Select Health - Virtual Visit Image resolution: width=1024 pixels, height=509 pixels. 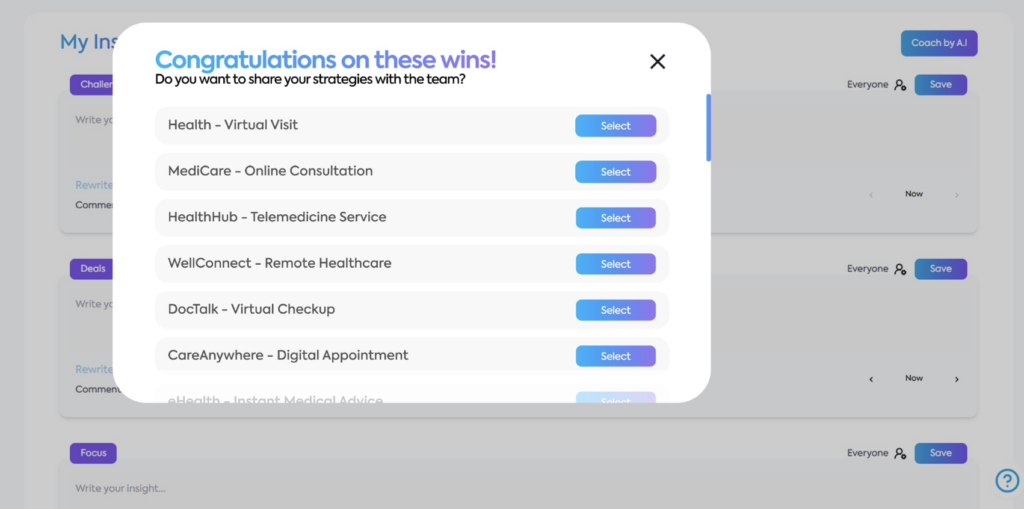(x=615, y=126)
